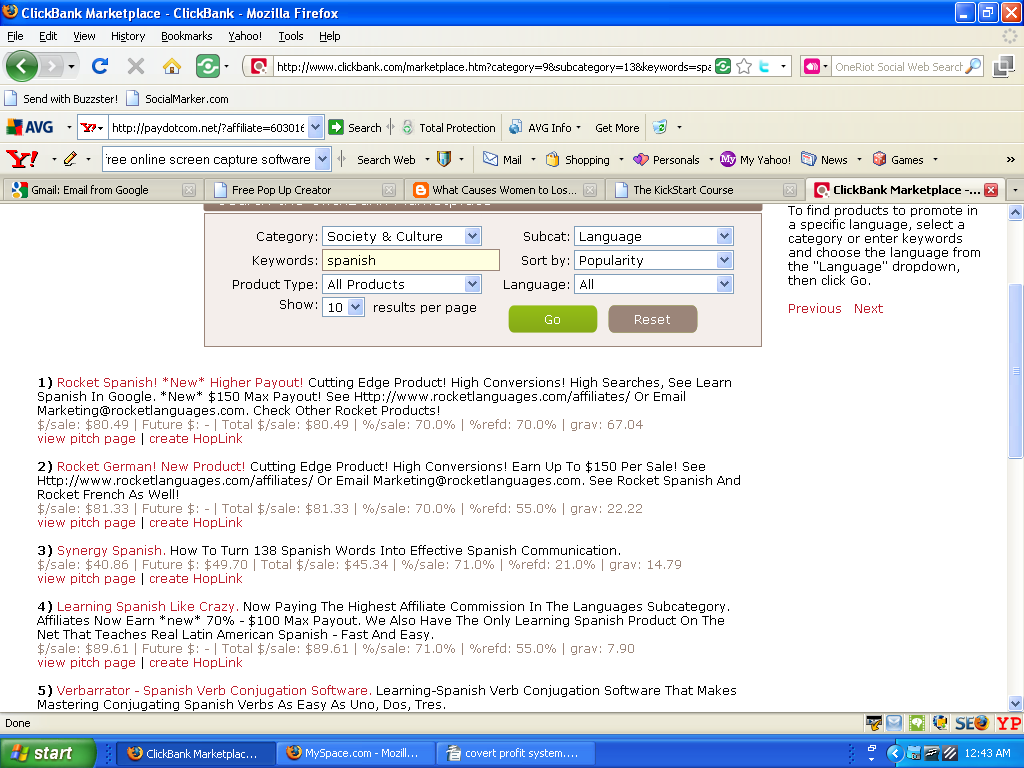This screenshot has width=1024, height=768.
Task: Open the Rocket Spanish create HopLink link
Action: pos(196,439)
